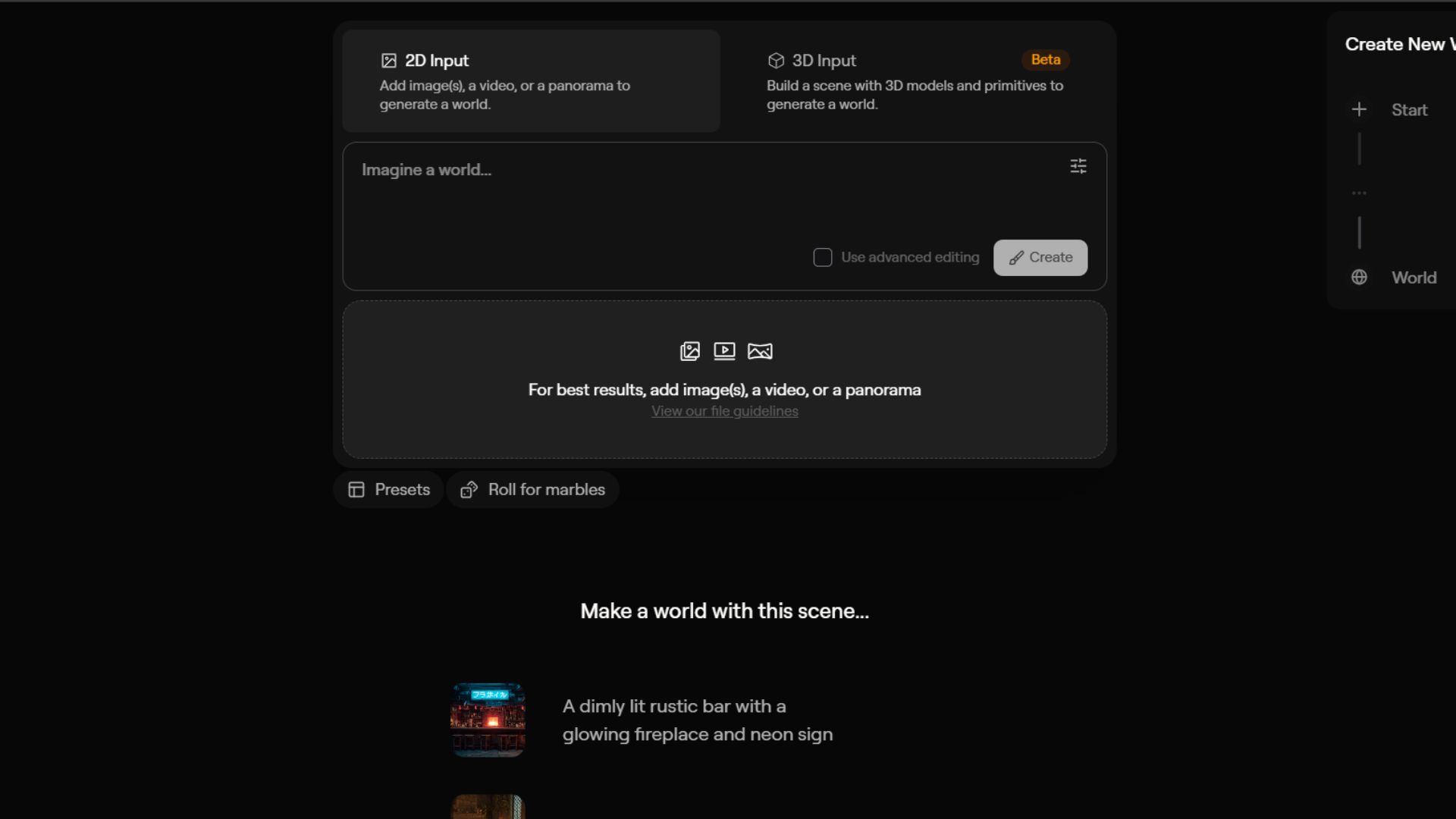Image resolution: width=1456 pixels, height=819 pixels.
Task: Click the Beta badge on 3D Input
Action: tap(1046, 60)
